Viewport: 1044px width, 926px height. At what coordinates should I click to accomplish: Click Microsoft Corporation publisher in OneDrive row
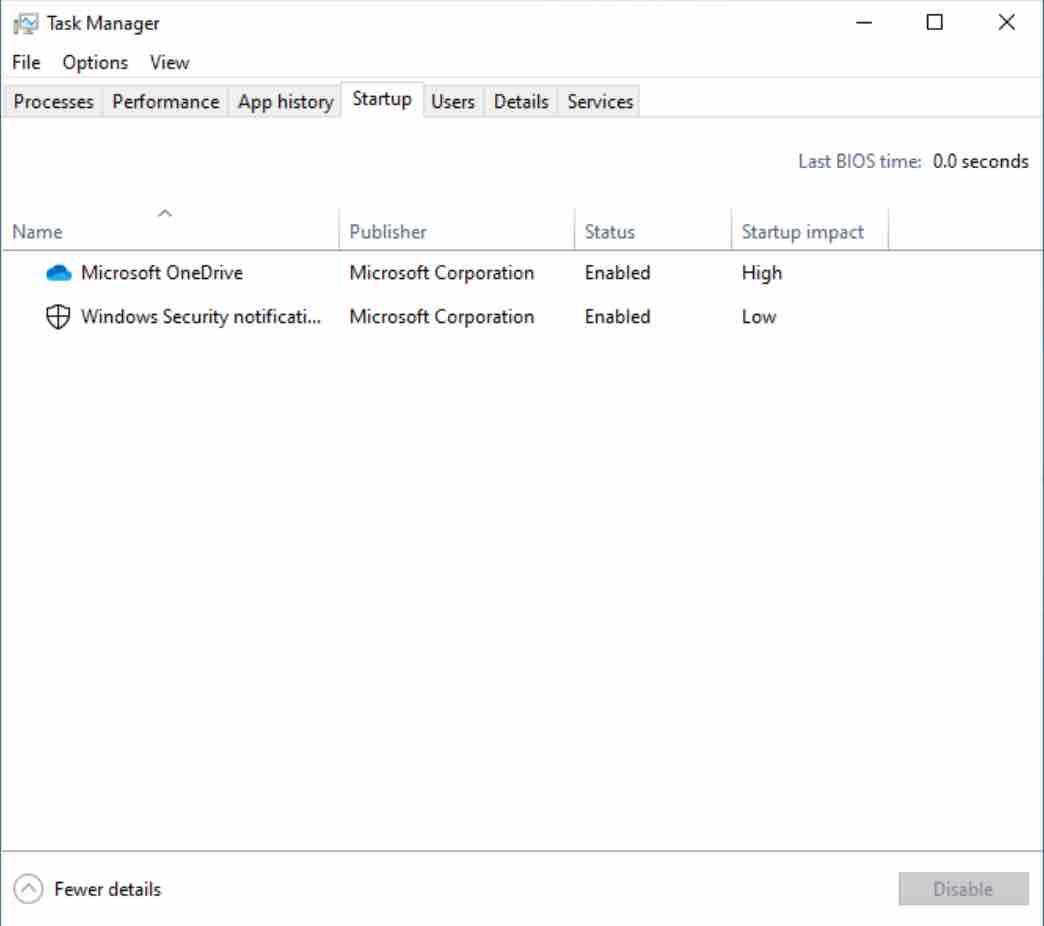(x=441, y=273)
